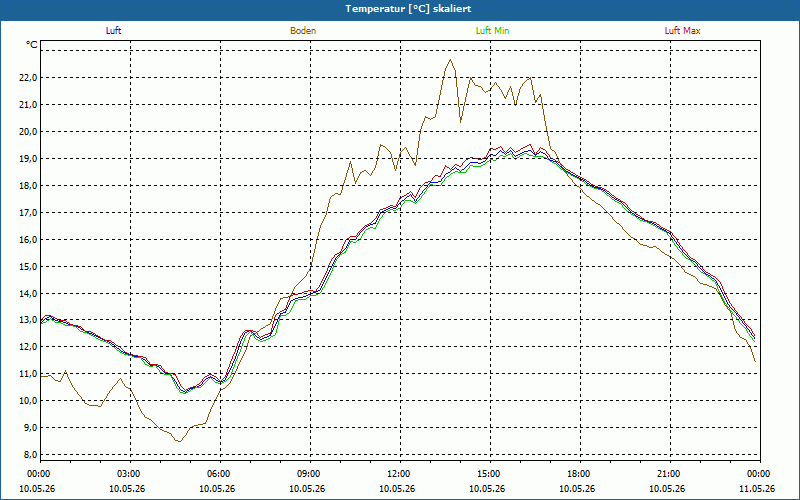Click the 18:00 time label
800x500 pixels.
580,474
